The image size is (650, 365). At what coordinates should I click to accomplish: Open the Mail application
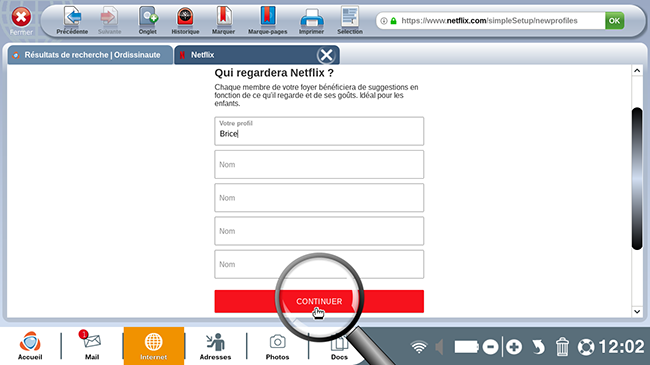[x=92, y=346]
